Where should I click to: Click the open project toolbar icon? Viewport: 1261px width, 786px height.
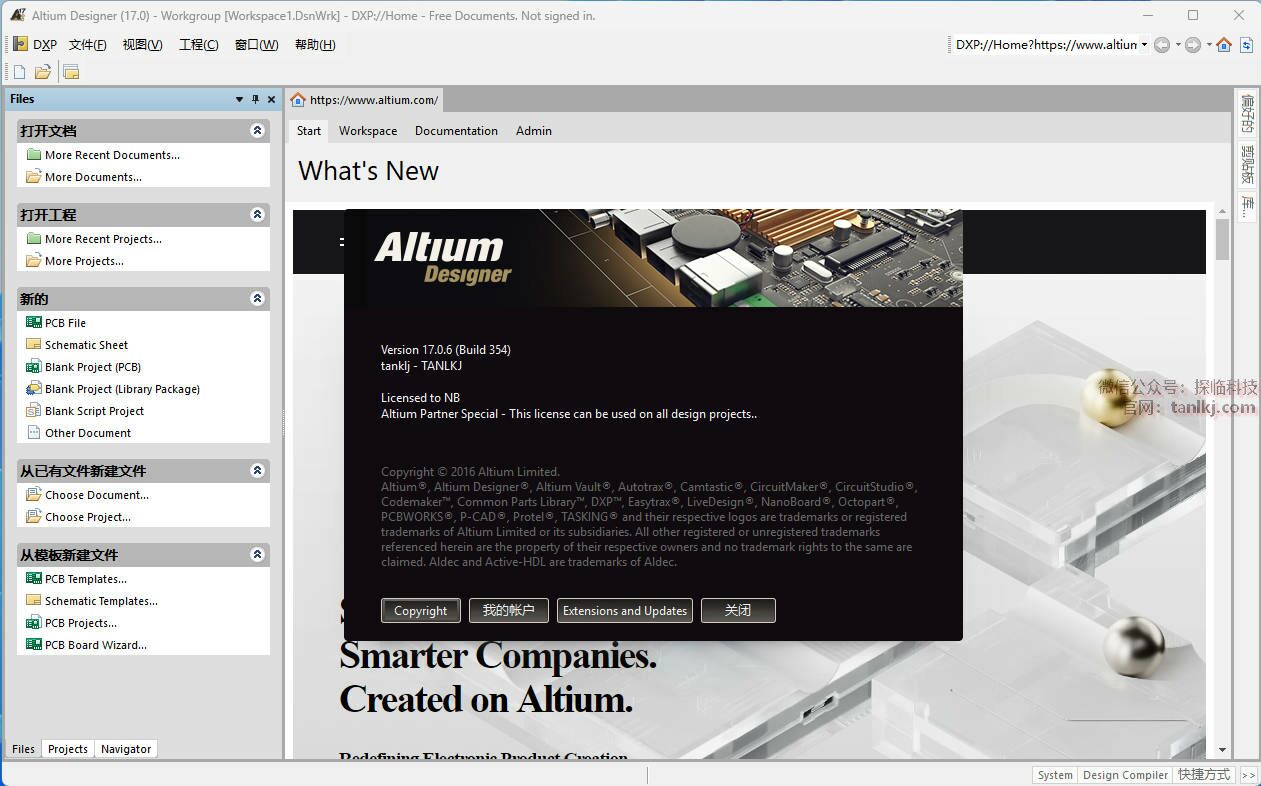click(71, 72)
